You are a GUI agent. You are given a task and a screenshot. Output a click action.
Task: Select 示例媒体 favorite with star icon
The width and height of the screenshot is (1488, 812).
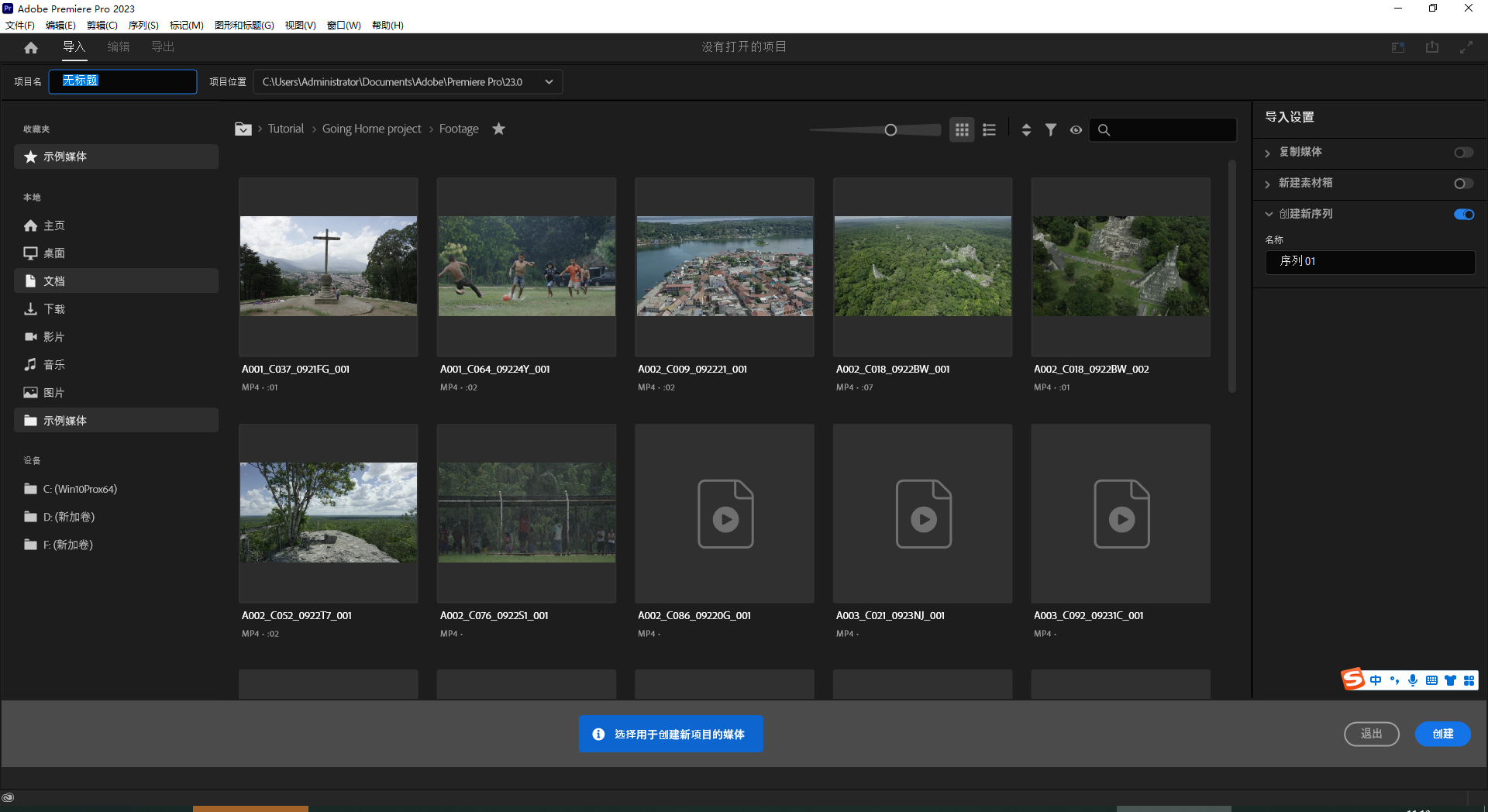pos(116,157)
